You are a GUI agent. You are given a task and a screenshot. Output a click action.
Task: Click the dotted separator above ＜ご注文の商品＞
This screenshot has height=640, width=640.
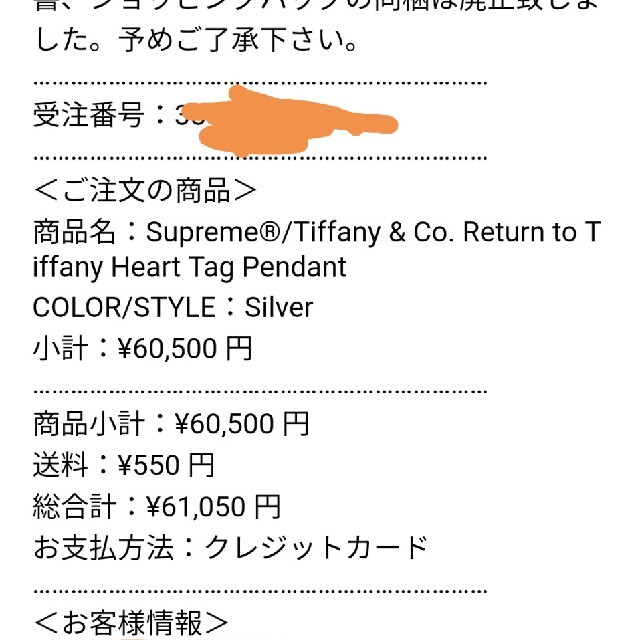pyautogui.click(x=260, y=158)
